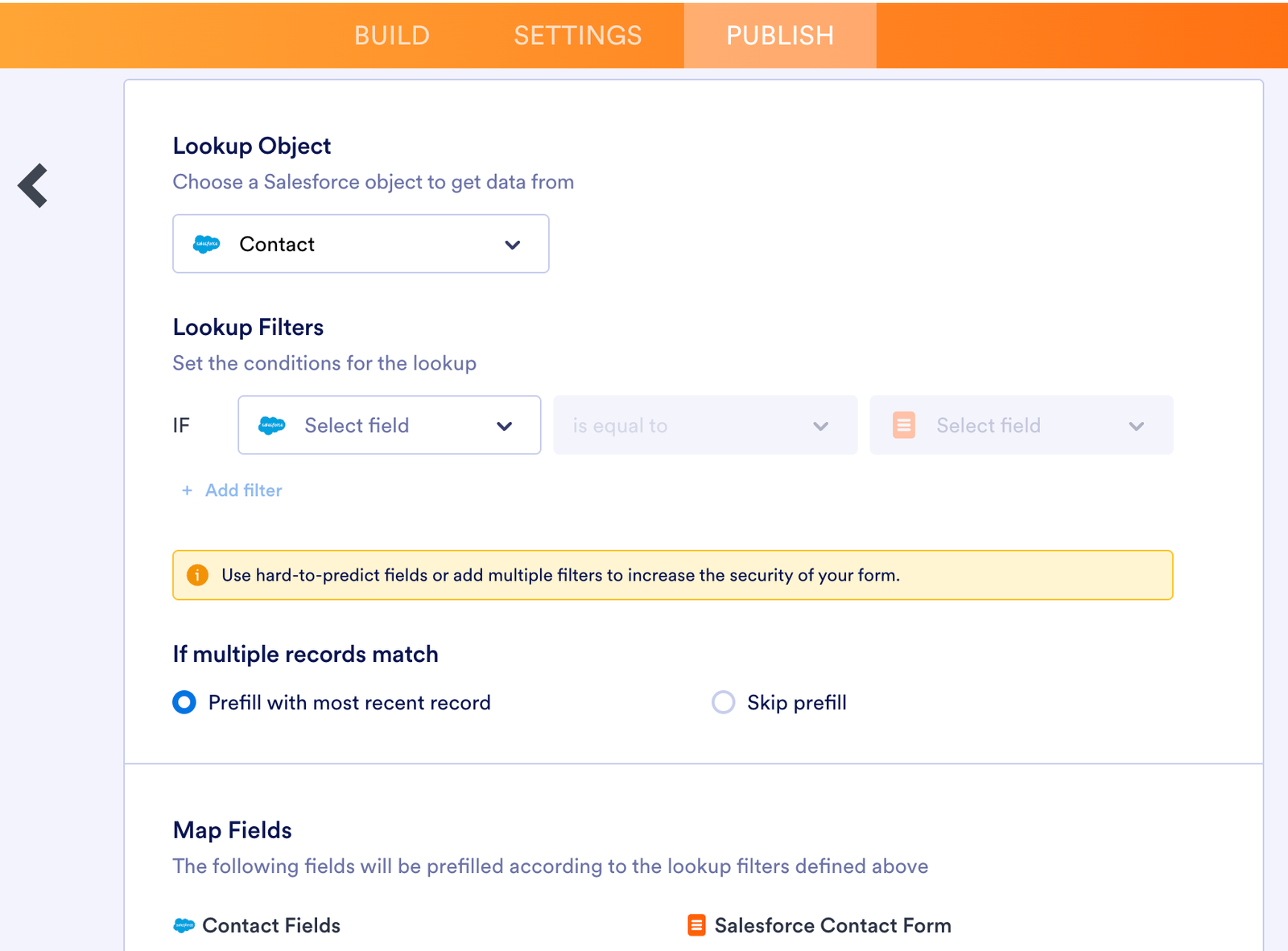The height and width of the screenshot is (951, 1288).
Task: Click the Map Fields description about prefilled fields
Action: click(x=551, y=866)
